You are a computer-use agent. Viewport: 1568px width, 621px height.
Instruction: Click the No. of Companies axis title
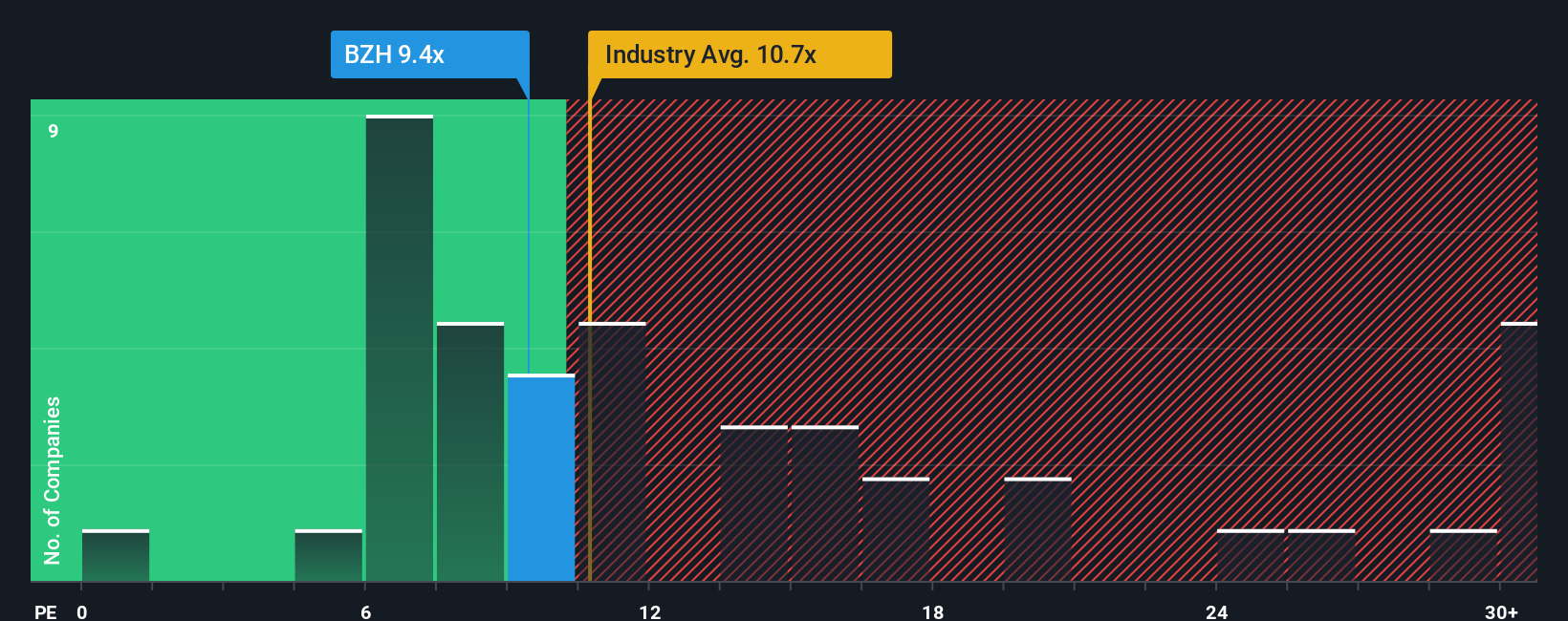coord(53,480)
